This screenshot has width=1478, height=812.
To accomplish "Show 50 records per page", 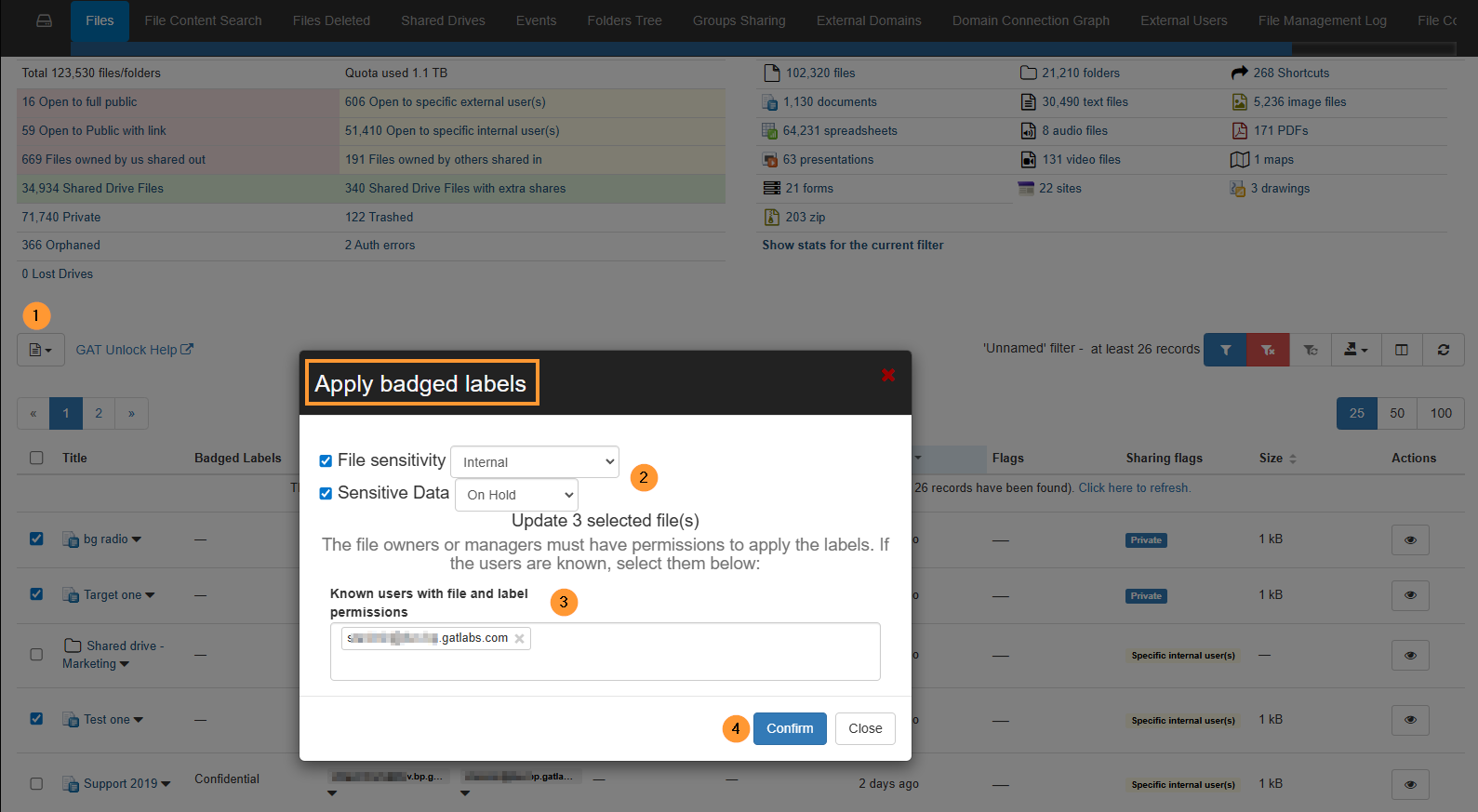I will point(1397,413).
